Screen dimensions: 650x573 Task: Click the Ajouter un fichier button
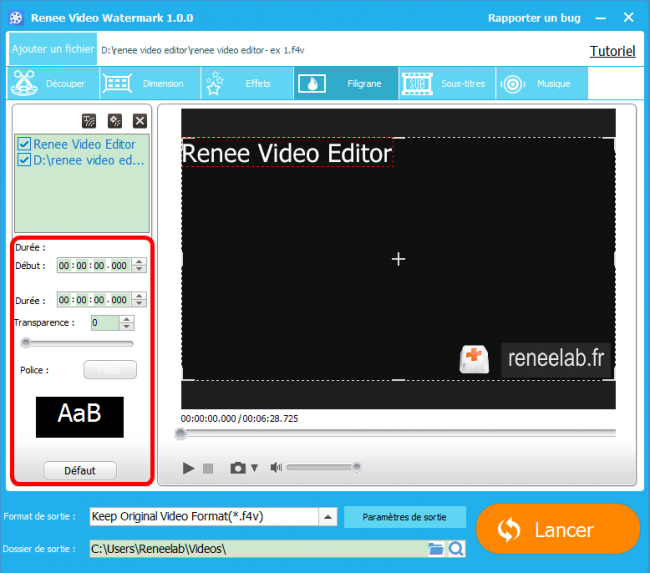(53, 49)
